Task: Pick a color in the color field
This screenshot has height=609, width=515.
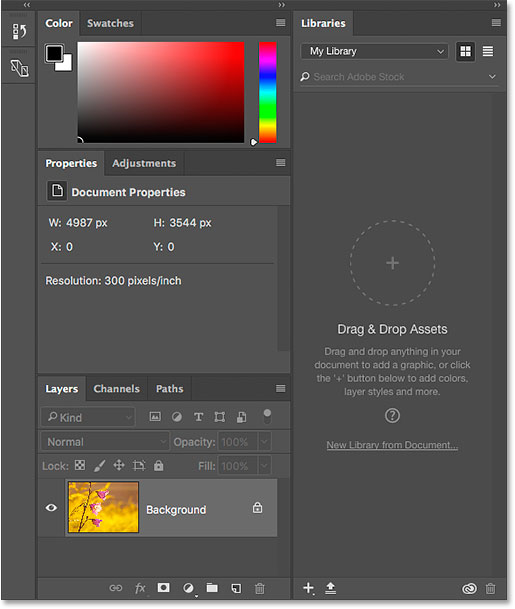Action: (x=161, y=92)
